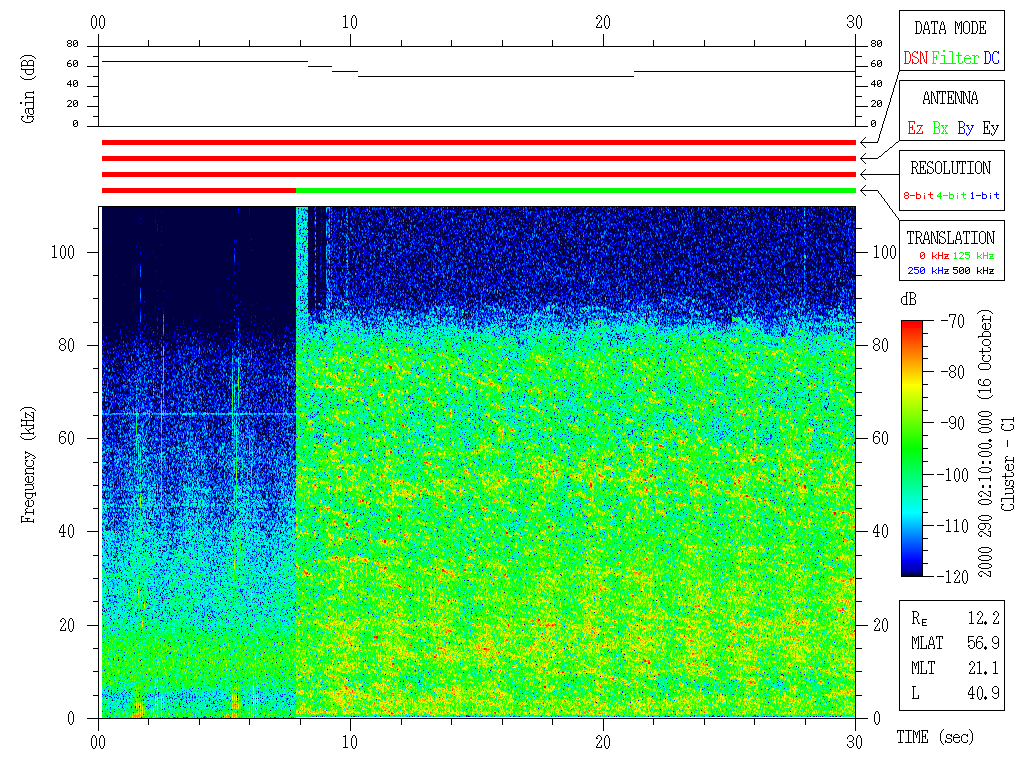Click the green Filter label in DATA MODE

(x=955, y=59)
